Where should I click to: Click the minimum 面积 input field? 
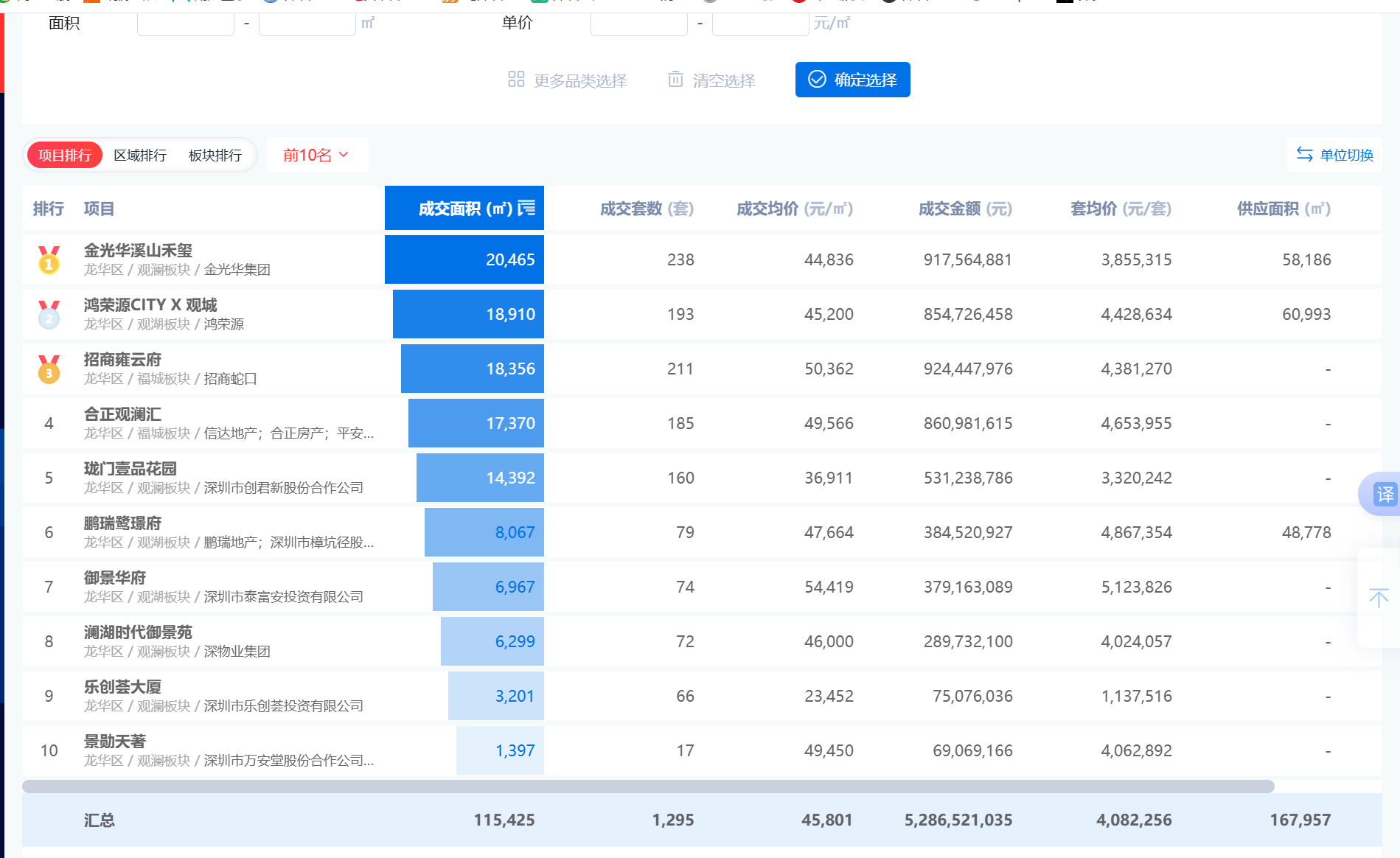coord(185,23)
